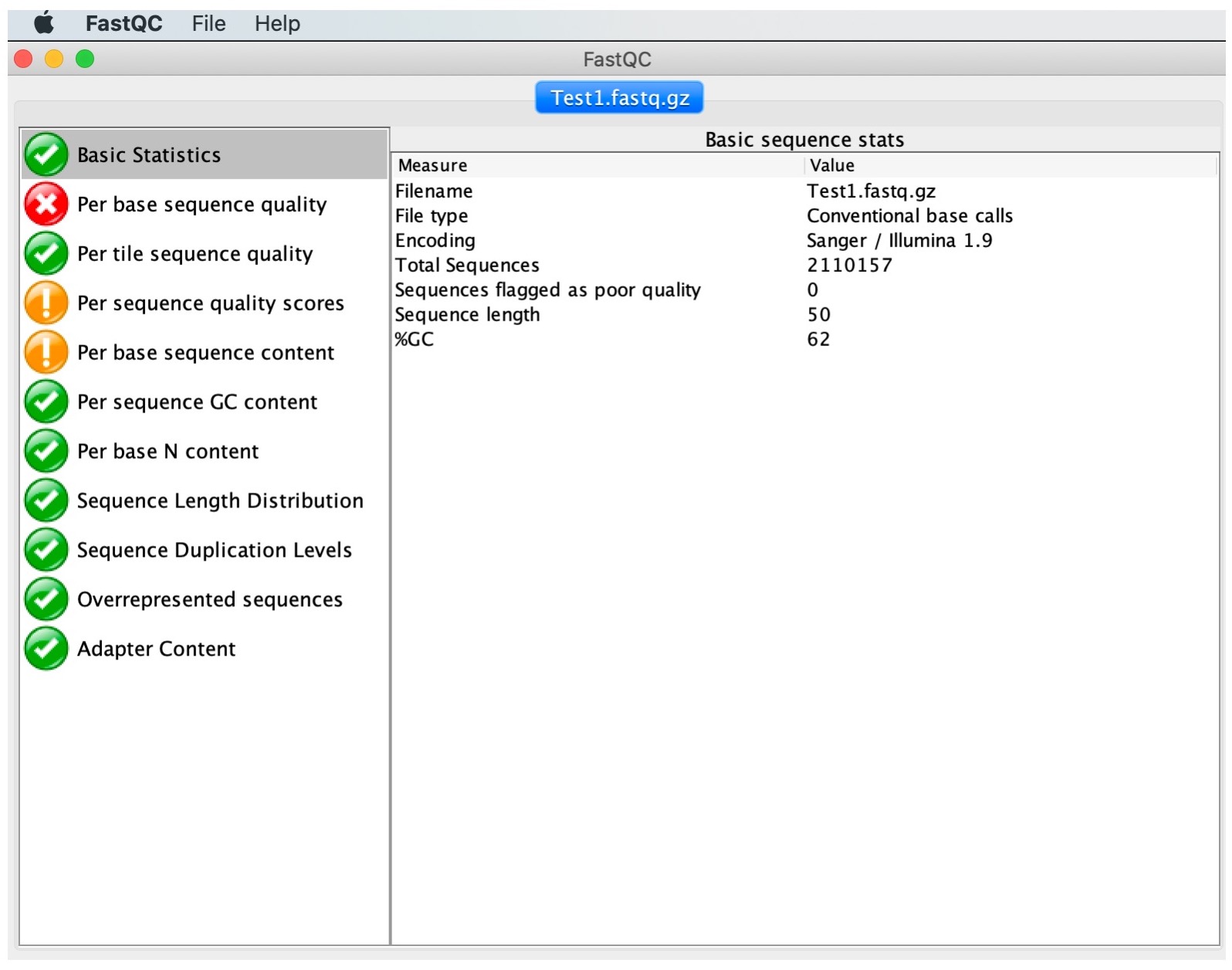Open the Apple menu
This screenshot has height=970, width=1232.
point(44,23)
